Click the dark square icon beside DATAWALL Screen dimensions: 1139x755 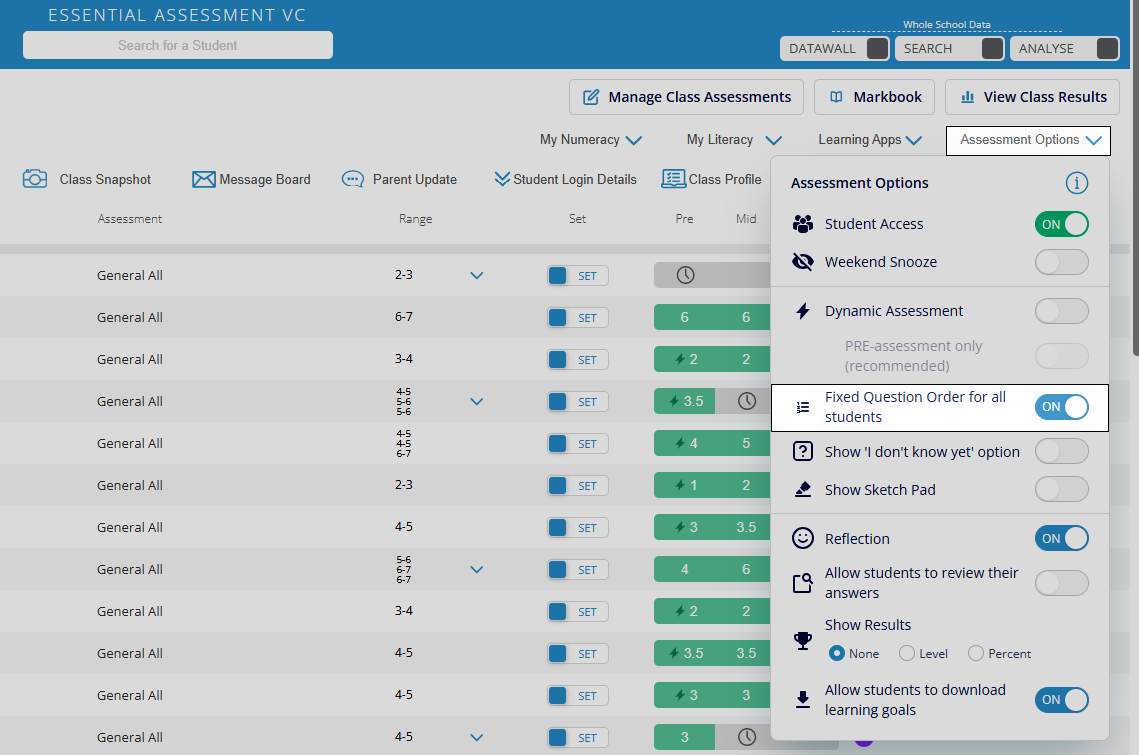(x=877, y=48)
